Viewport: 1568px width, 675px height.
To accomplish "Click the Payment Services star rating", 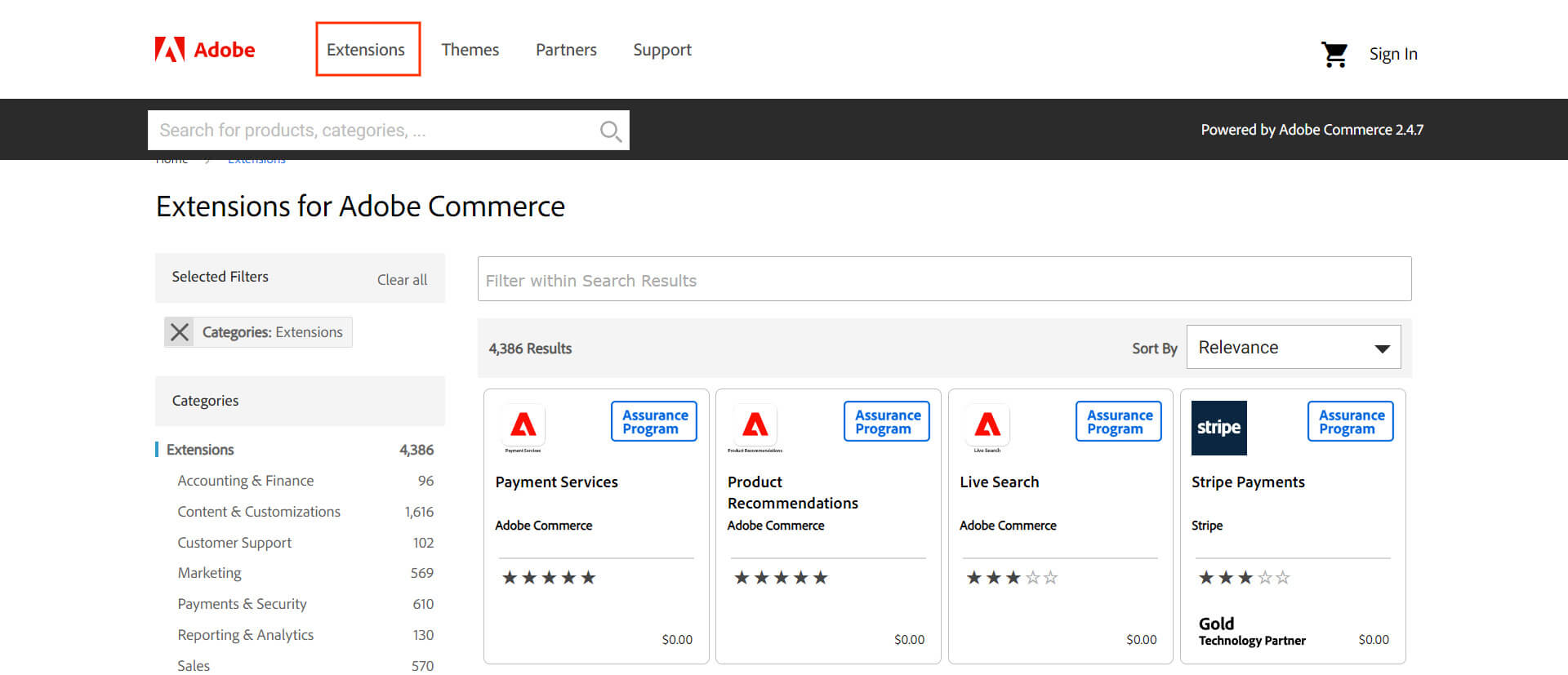I will coord(549,578).
